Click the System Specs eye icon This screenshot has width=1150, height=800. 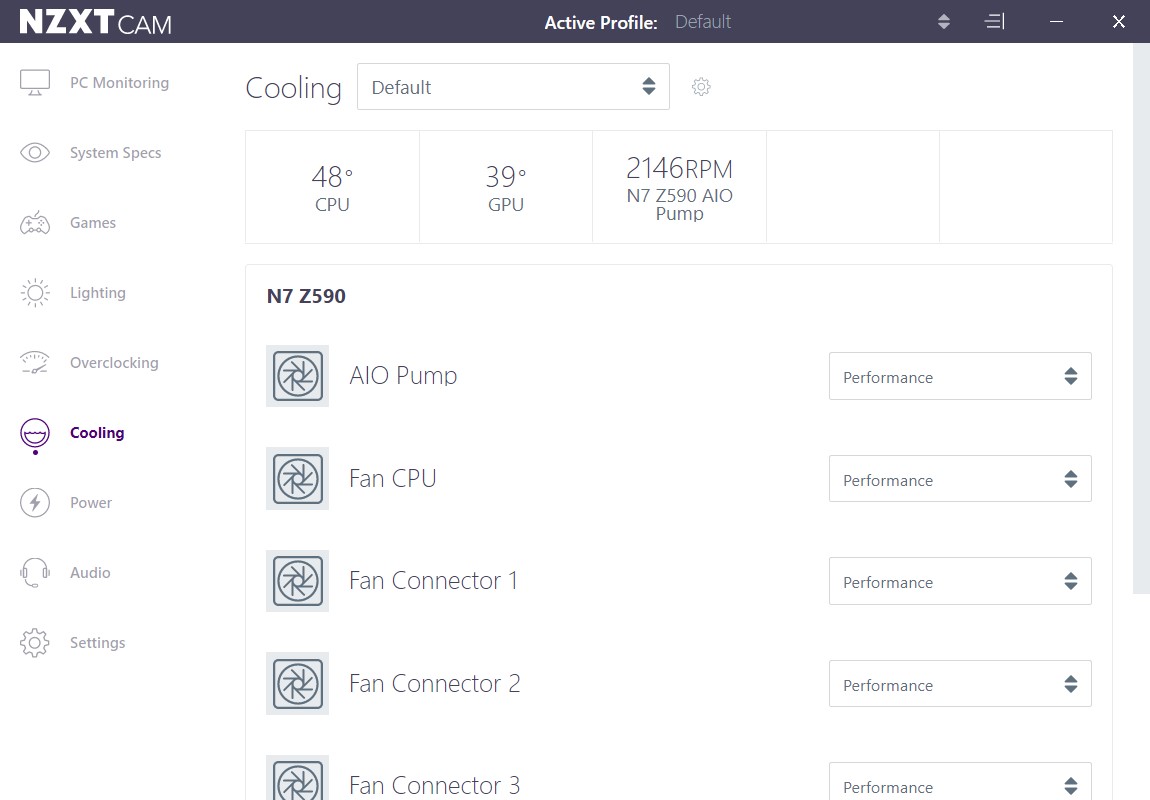[34, 153]
